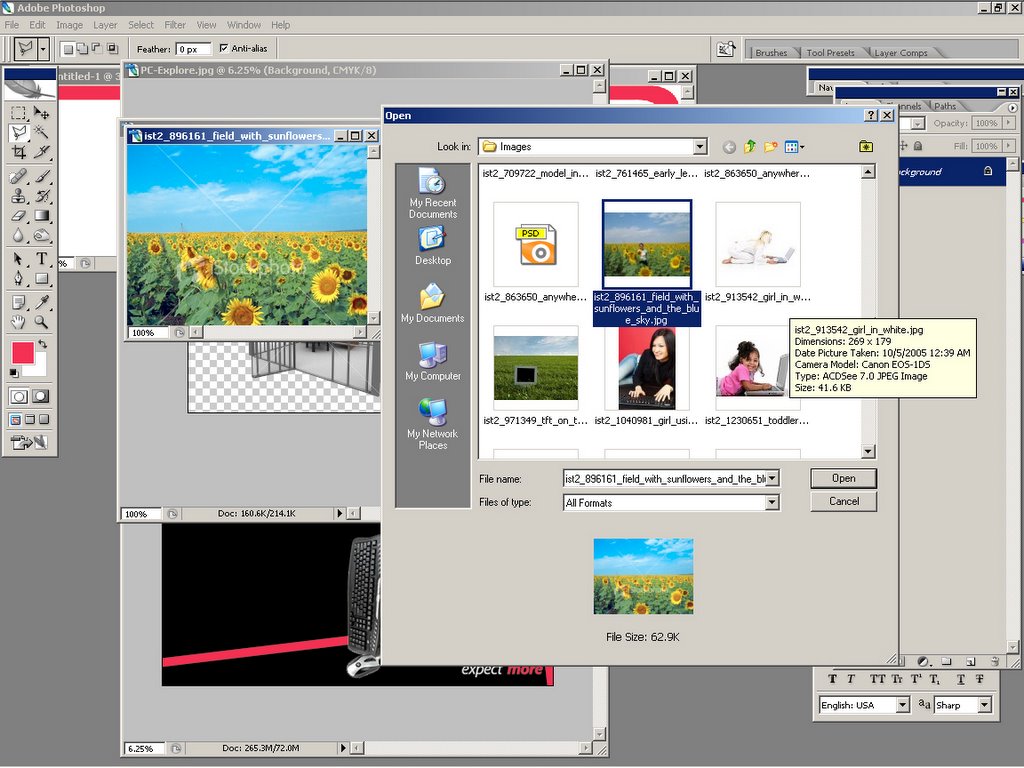Switch to Full Screen Mode with Menu Bar
The height and width of the screenshot is (768, 1024).
[30, 420]
